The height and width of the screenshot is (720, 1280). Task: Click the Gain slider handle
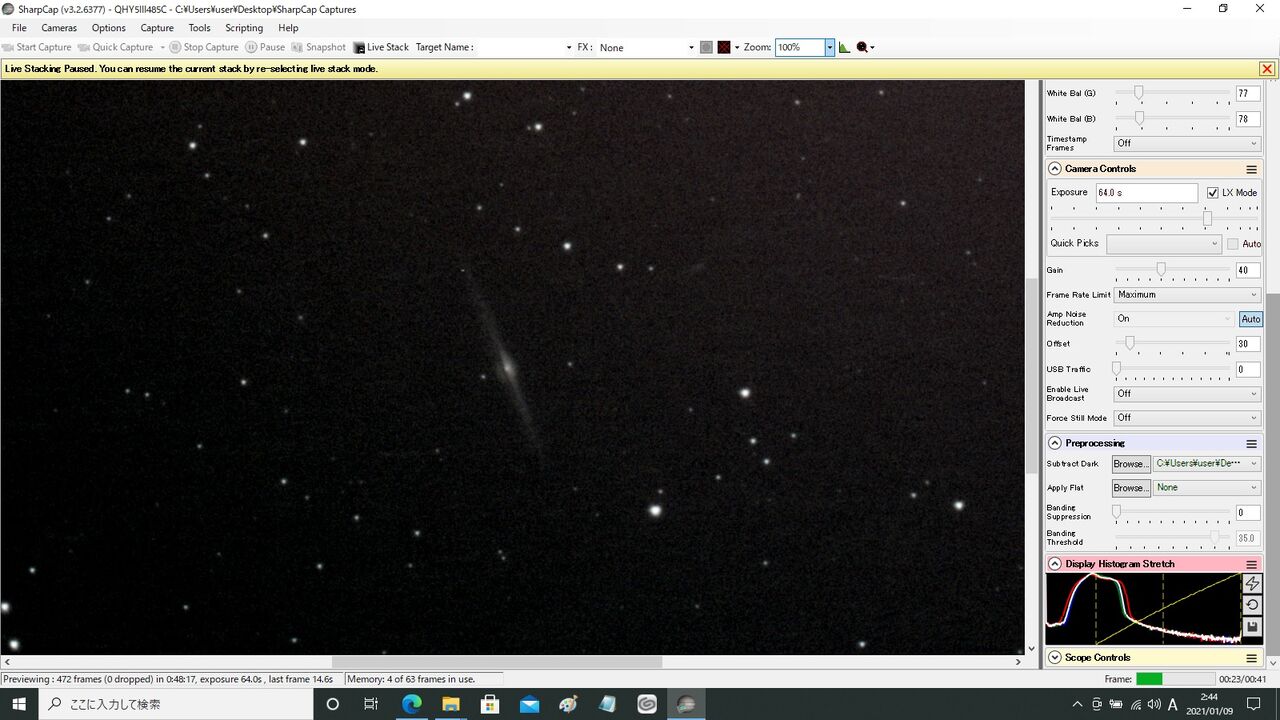[1161, 269]
